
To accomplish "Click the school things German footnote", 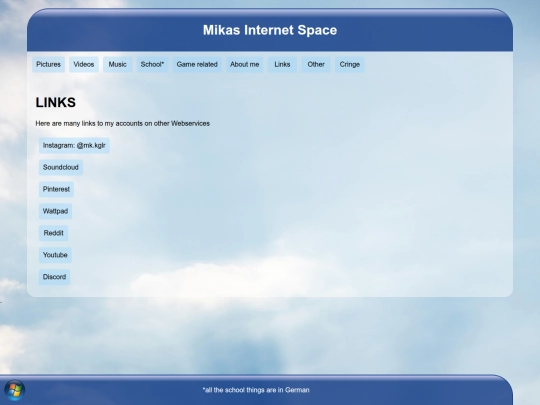I will pos(256,390).
